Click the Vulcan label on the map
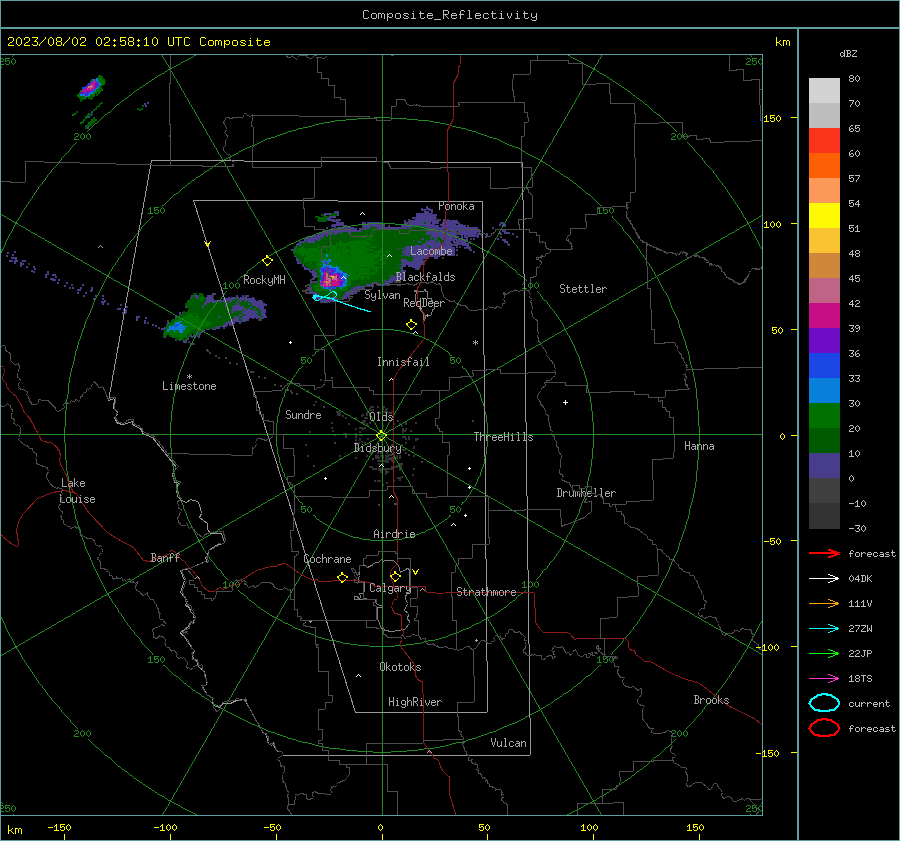This screenshot has width=900, height=841. 508,743
